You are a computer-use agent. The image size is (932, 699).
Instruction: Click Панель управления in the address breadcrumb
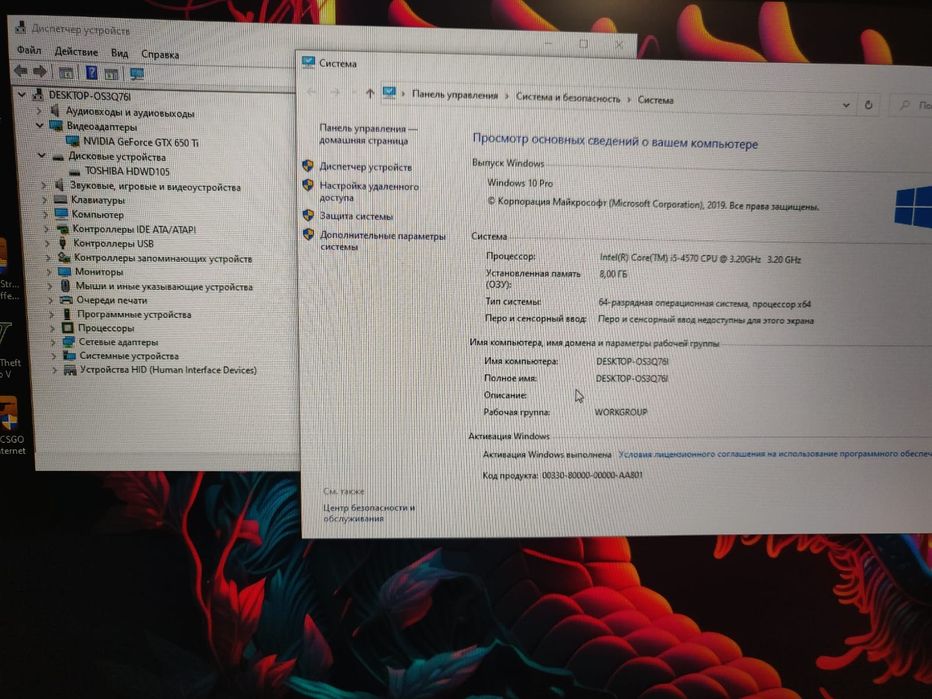pos(455,95)
